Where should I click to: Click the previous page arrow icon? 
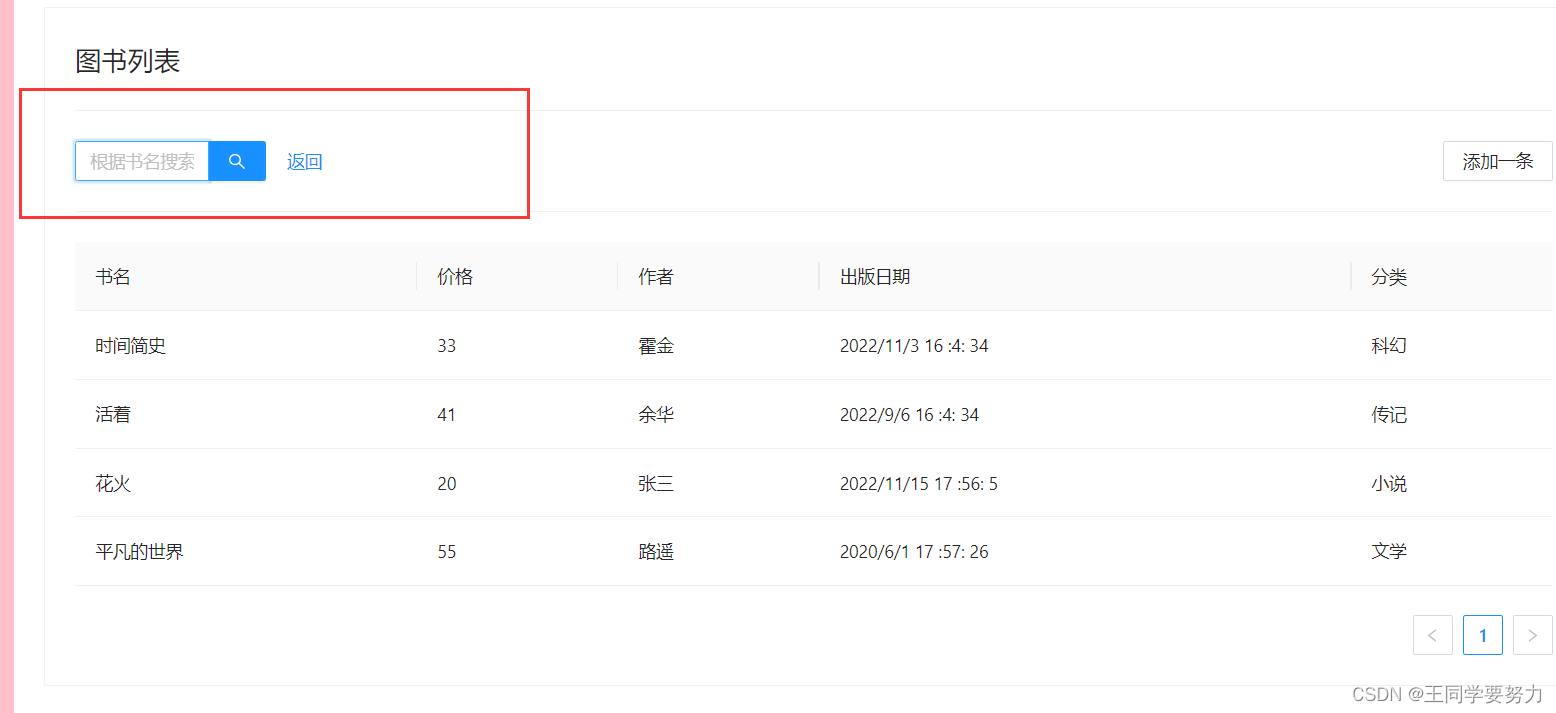(x=1432, y=635)
